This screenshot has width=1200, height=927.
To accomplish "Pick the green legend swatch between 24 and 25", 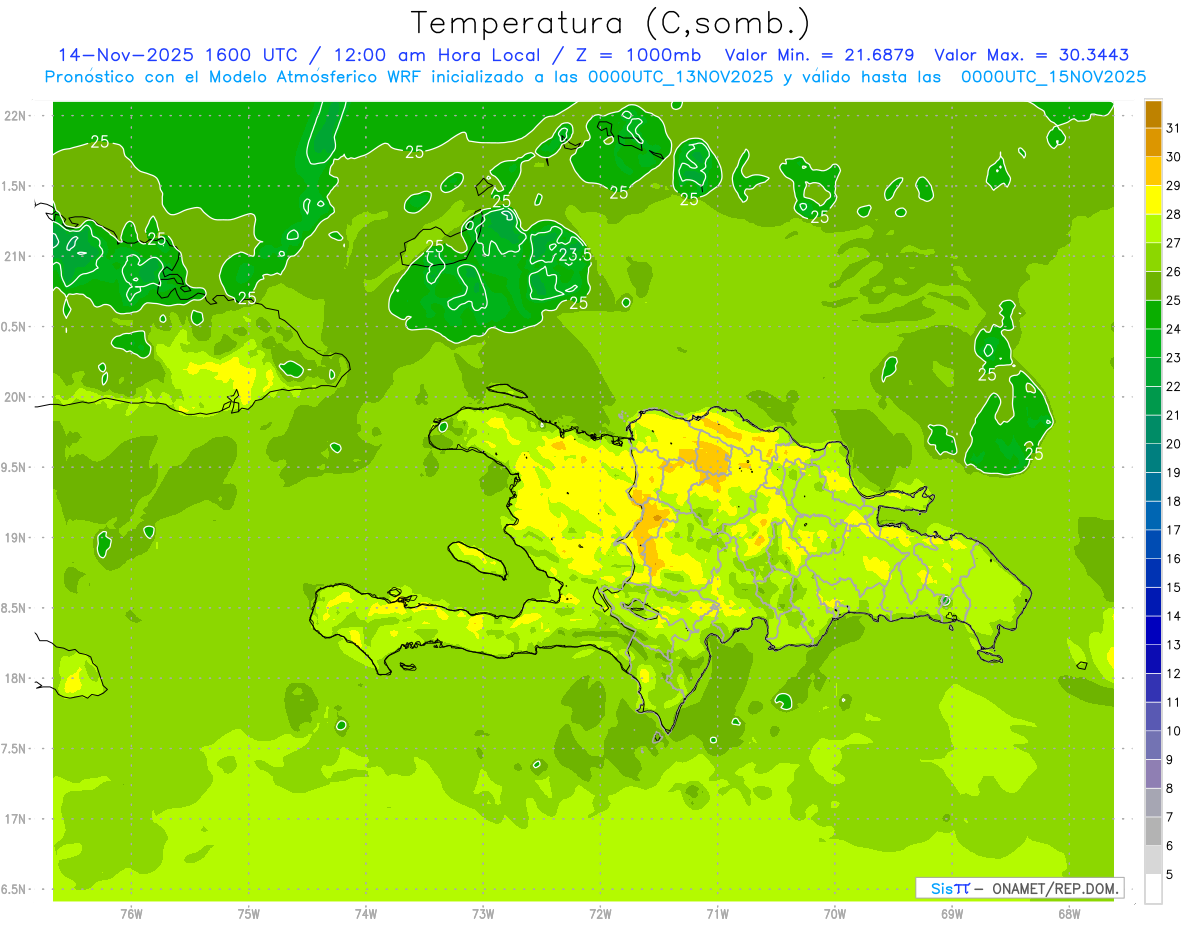I will click(x=1154, y=315).
